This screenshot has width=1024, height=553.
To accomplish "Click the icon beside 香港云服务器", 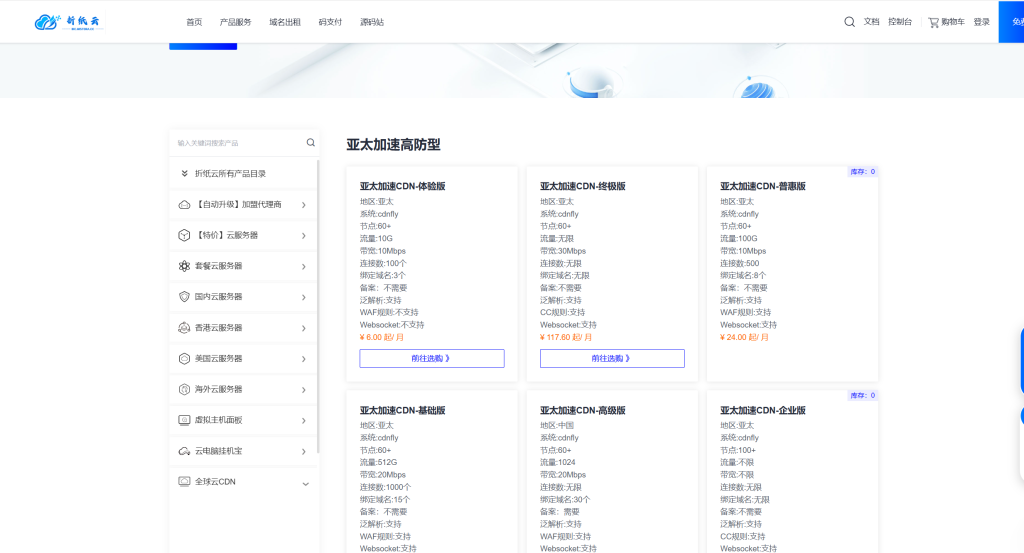I will 184,328.
